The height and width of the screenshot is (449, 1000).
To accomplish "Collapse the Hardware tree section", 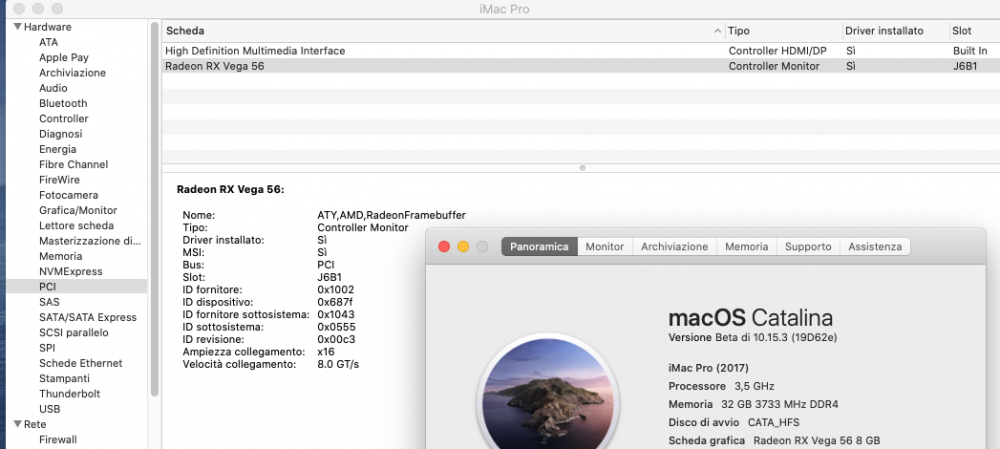I will (x=18, y=27).
